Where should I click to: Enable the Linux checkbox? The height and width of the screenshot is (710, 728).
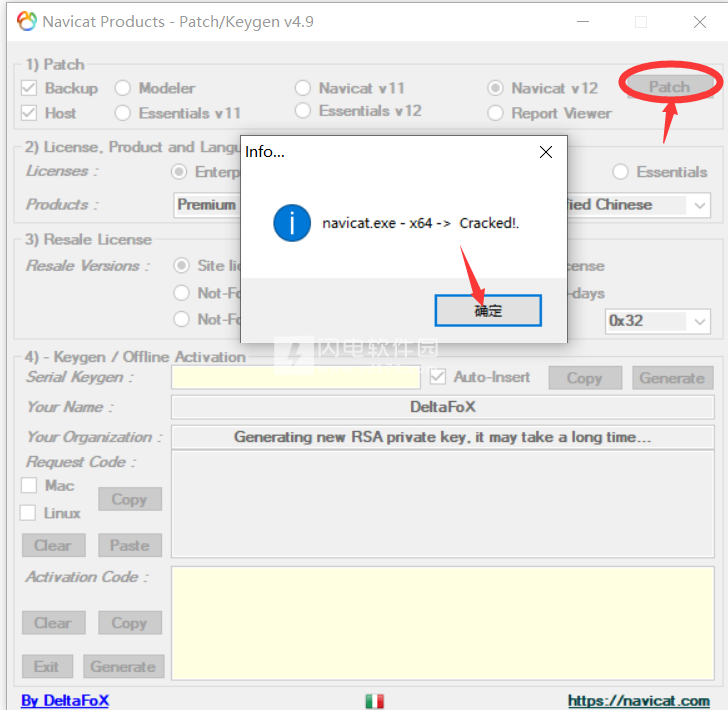click(x=28, y=513)
